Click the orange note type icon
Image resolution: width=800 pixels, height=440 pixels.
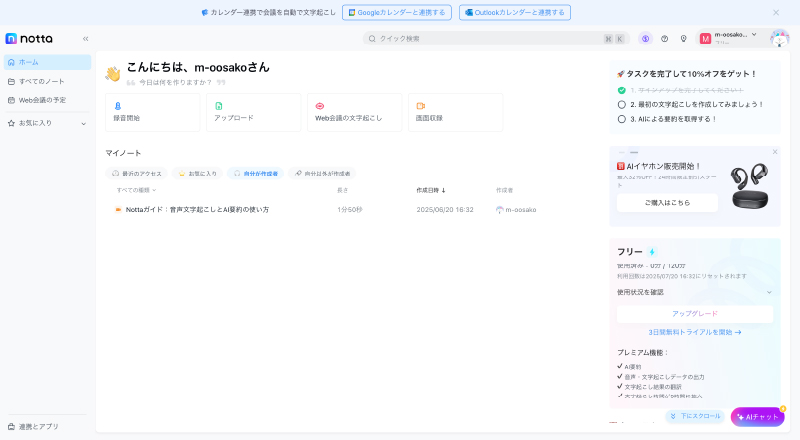click(x=118, y=210)
